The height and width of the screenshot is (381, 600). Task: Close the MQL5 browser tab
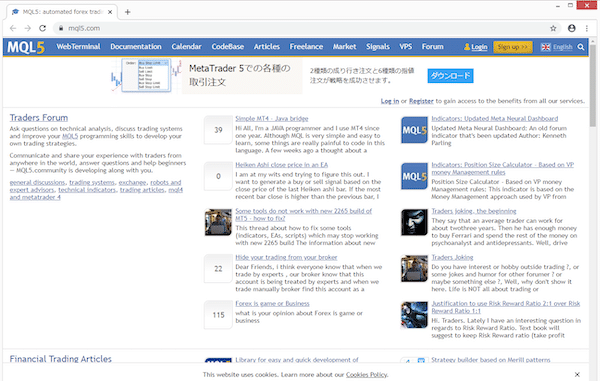[110, 12]
